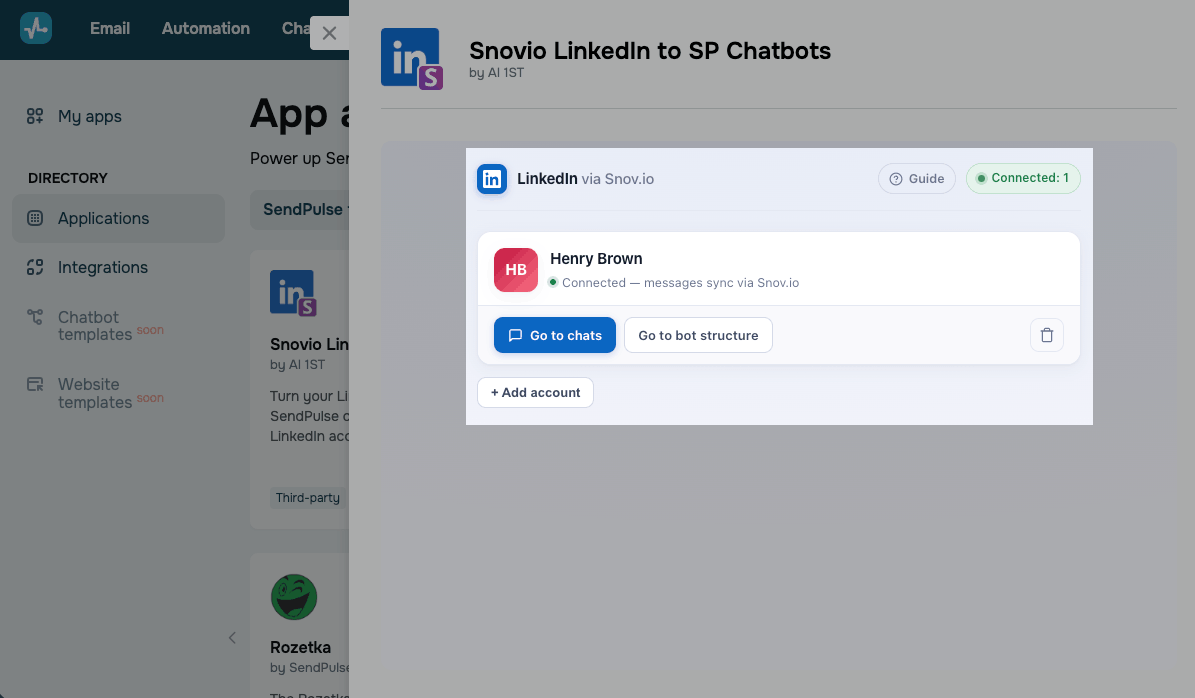Image resolution: width=1195 pixels, height=698 pixels.
Task: Go to My apps
Action: (x=89, y=117)
